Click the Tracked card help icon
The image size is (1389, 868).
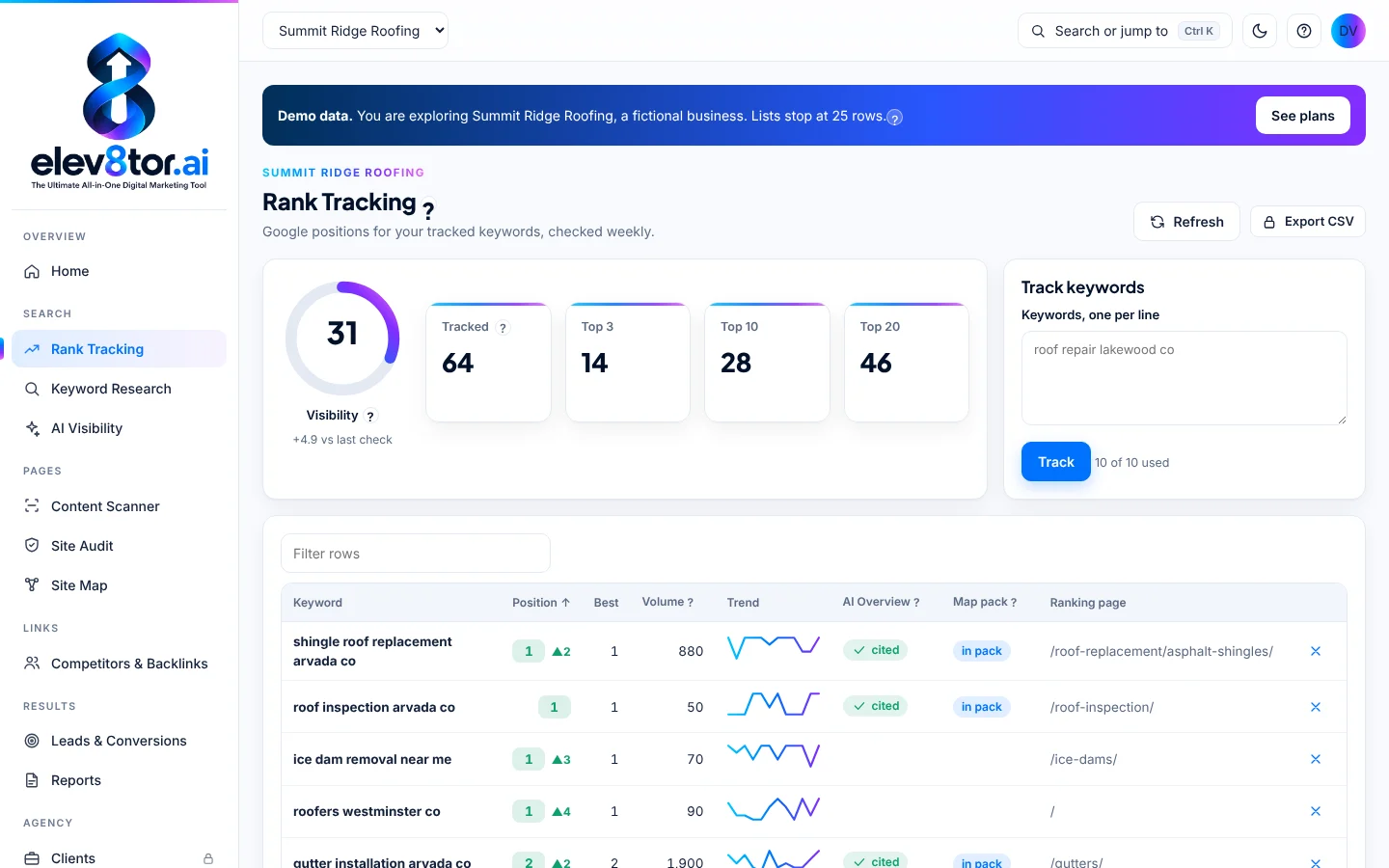[x=503, y=328]
